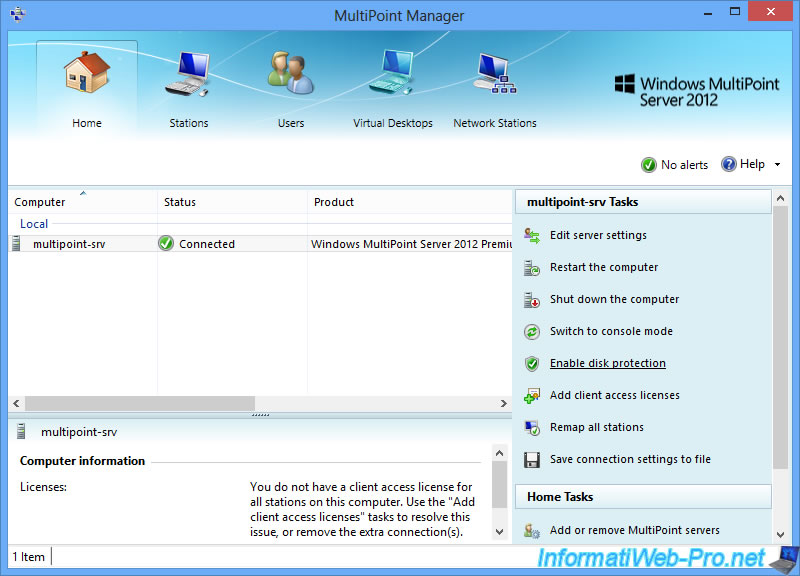Click the Enable disk protection shield icon
This screenshot has width=800, height=576.
click(532, 363)
